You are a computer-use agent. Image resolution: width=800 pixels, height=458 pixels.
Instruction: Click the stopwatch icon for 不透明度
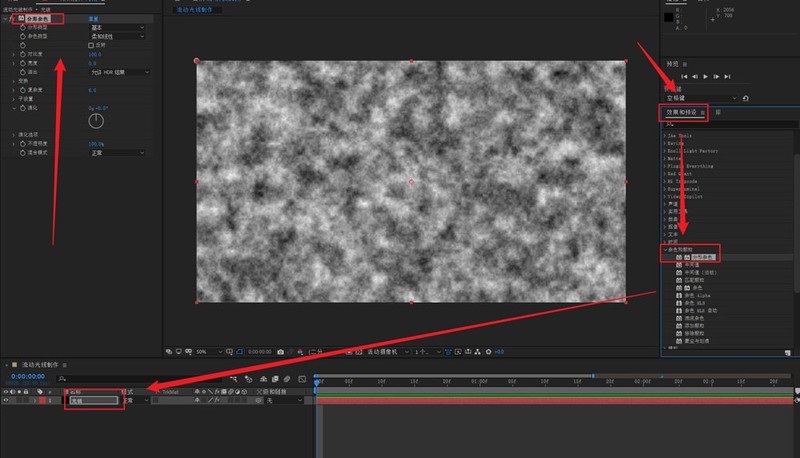[x=22, y=144]
